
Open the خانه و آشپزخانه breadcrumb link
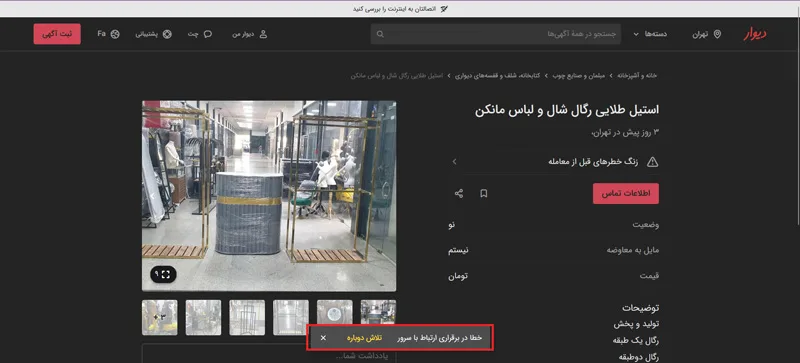point(637,76)
